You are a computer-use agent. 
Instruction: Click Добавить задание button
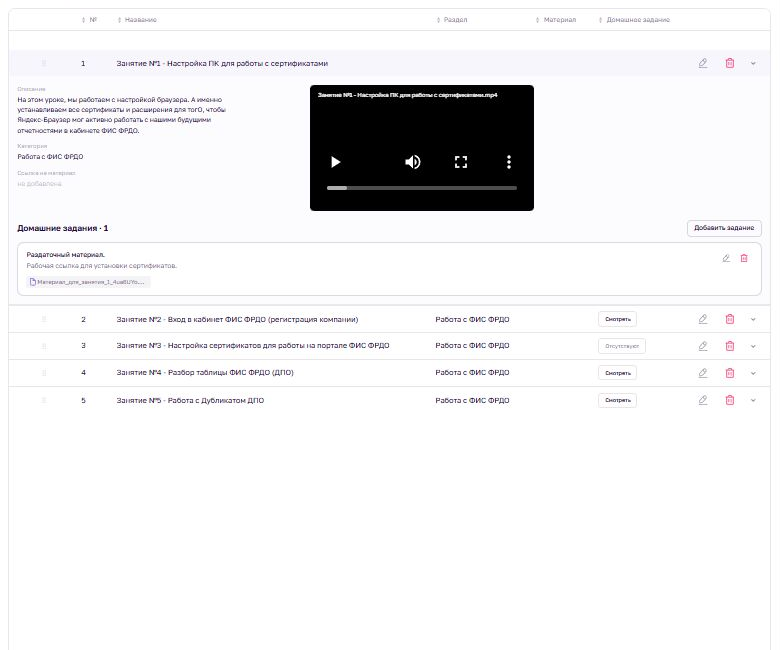[724, 228]
